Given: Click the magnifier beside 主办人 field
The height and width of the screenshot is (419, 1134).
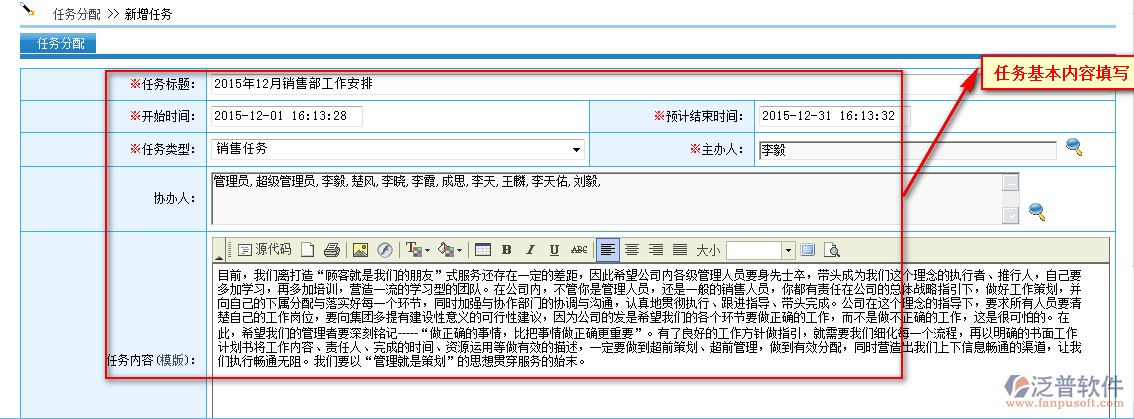Looking at the screenshot, I should [1075, 148].
